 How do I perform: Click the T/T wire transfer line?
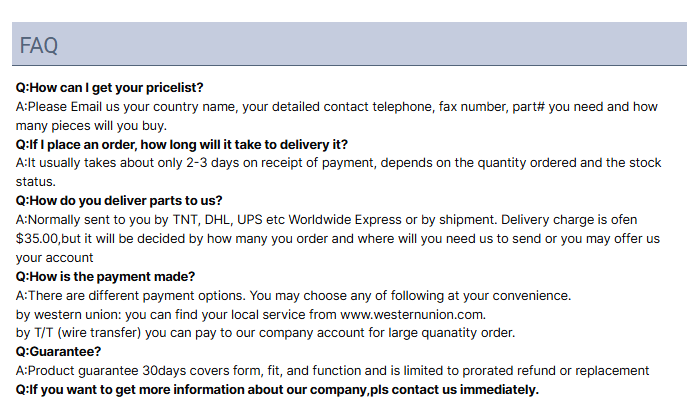265,333
